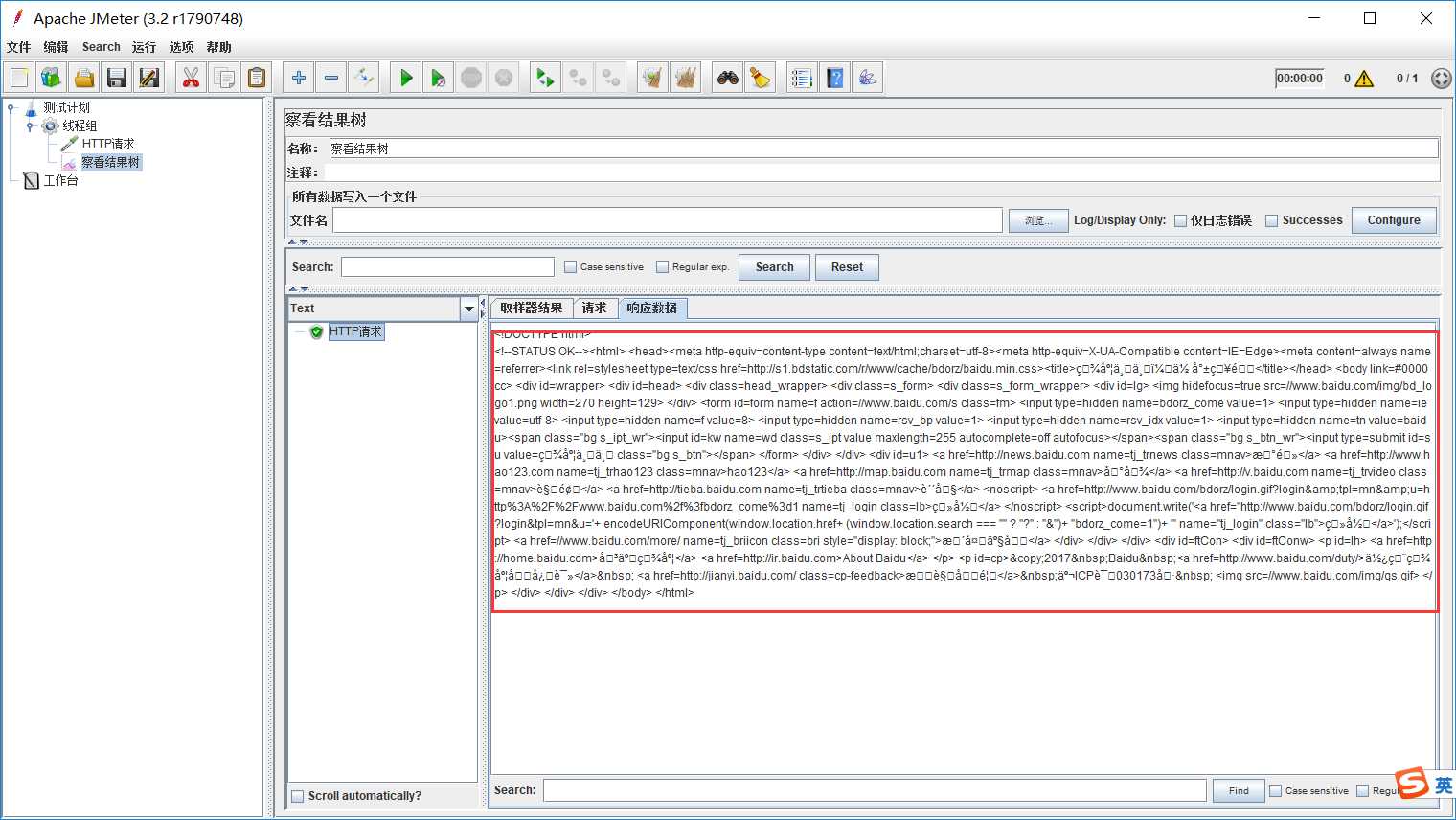Open the 运行 menu
Viewport: 1456px width, 820px height.
pyautogui.click(x=144, y=47)
